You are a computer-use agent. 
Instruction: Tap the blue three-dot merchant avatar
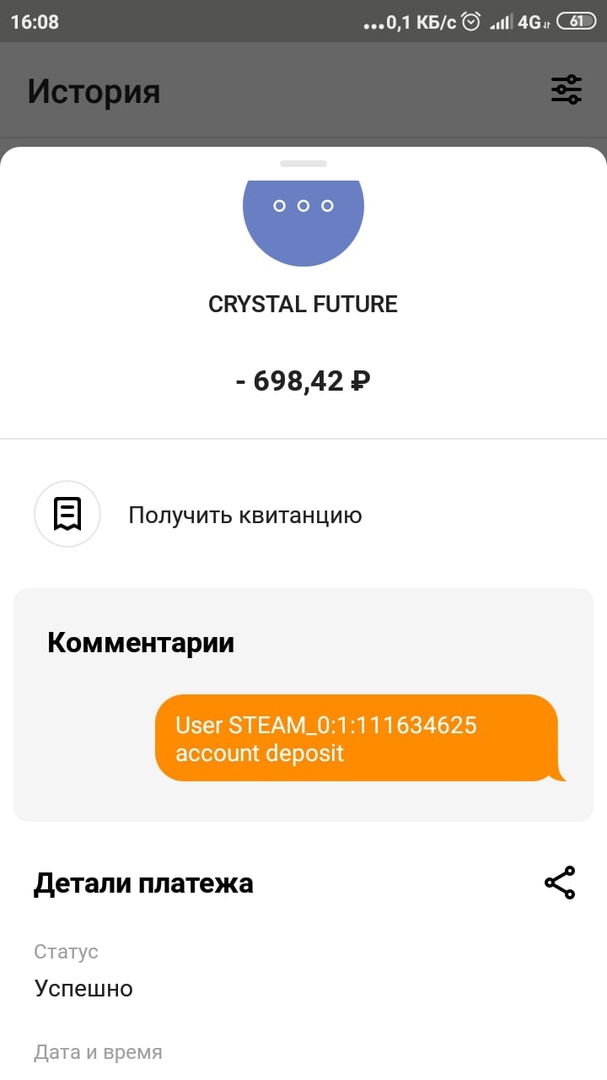point(303,215)
